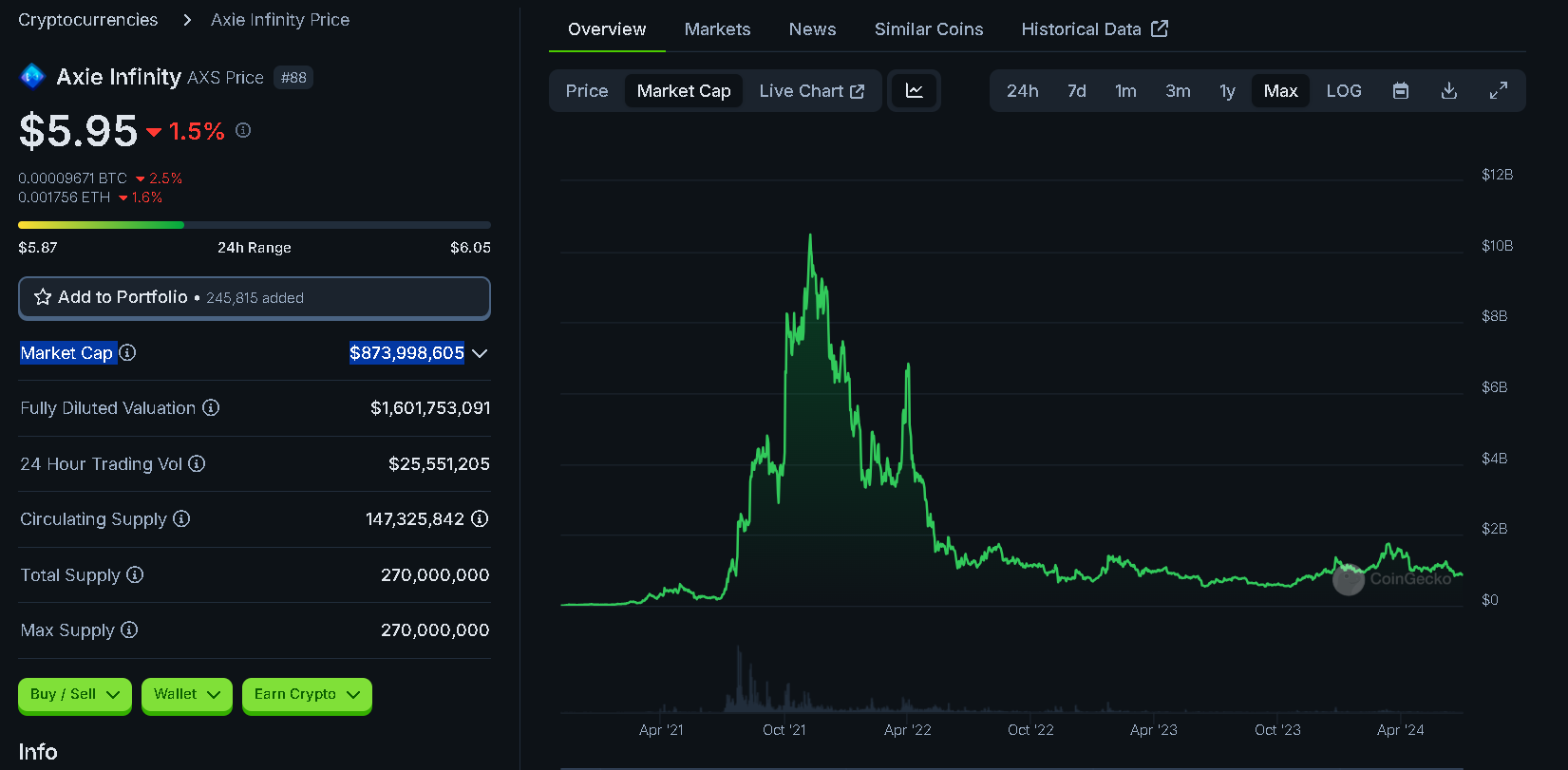Open the Earn Crypto dropdown
1568x770 pixels.
pyautogui.click(x=307, y=695)
